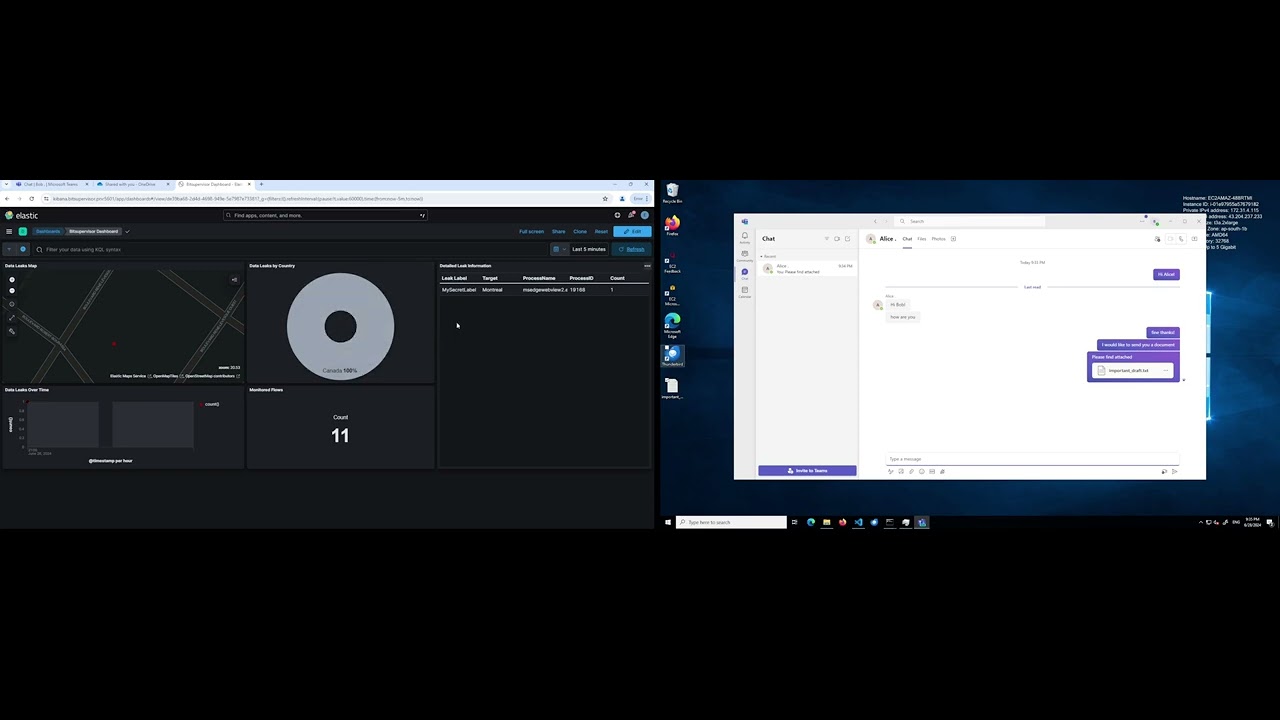Bookmark the page with the star icon
The height and width of the screenshot is (720, 1280).
coord(605,199)
